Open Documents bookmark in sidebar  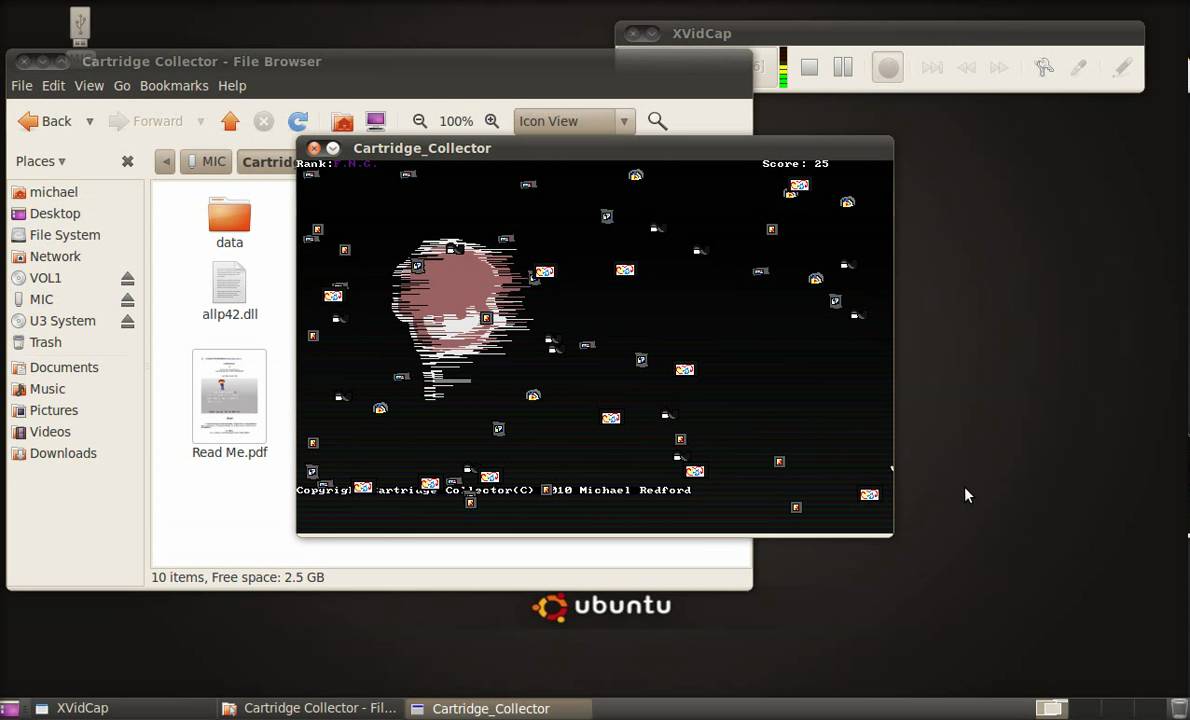[x=56, y=367]
